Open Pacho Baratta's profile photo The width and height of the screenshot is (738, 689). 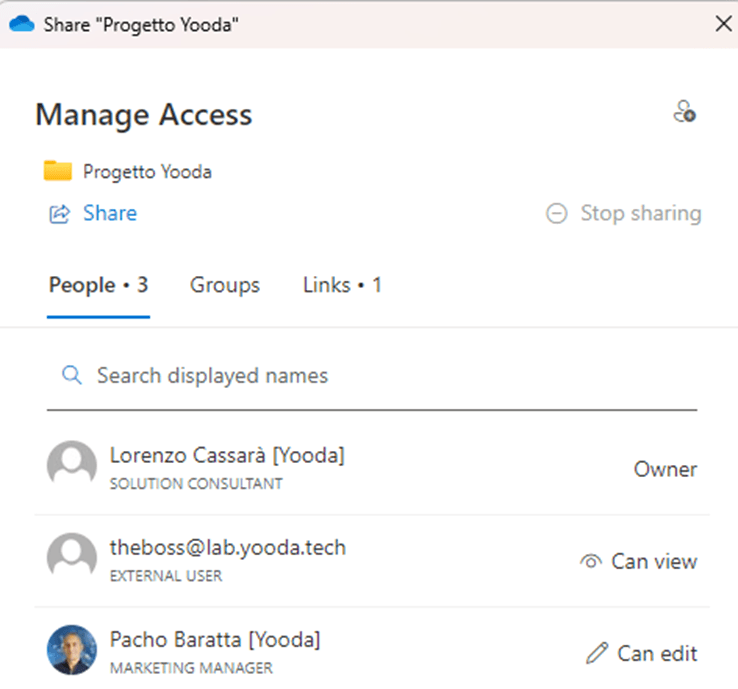[x=72, y=650]
